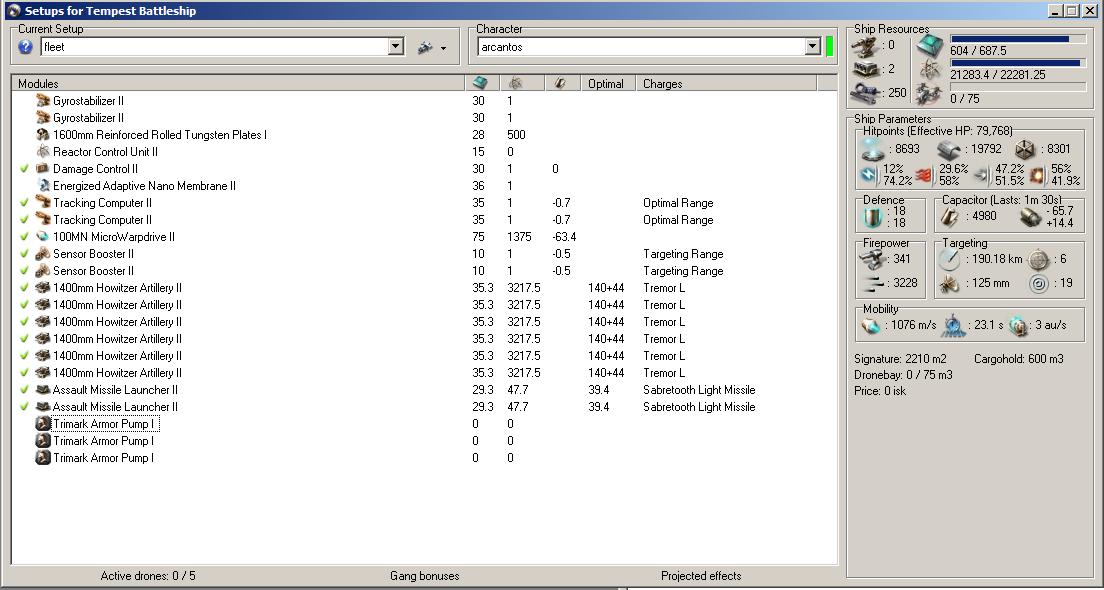Screen dimensions: 1104x590
Task: Click the sensor strength icon showing 19
Action: [1039, 283]
